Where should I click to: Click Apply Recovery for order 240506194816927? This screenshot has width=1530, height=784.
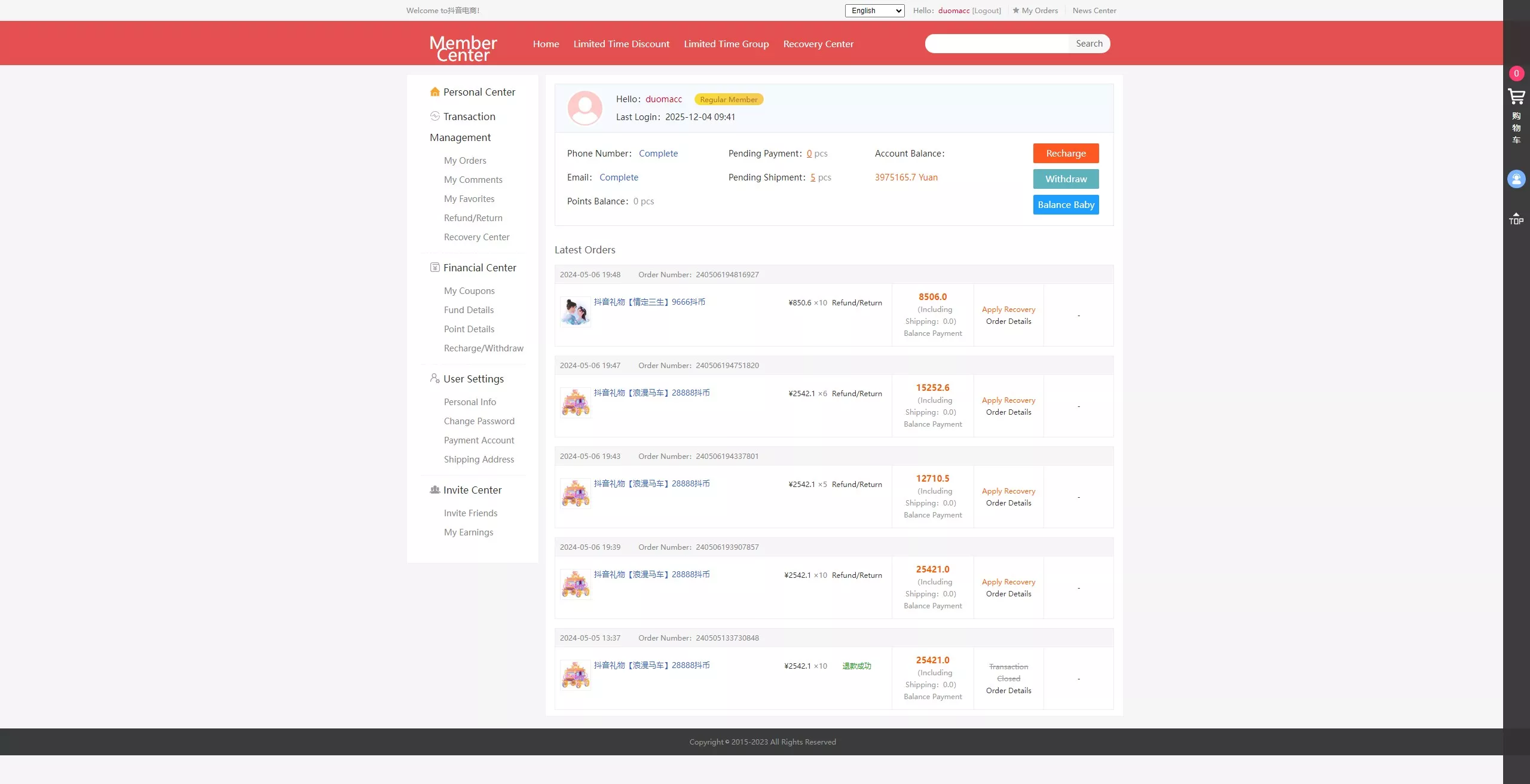(1008, 310)
